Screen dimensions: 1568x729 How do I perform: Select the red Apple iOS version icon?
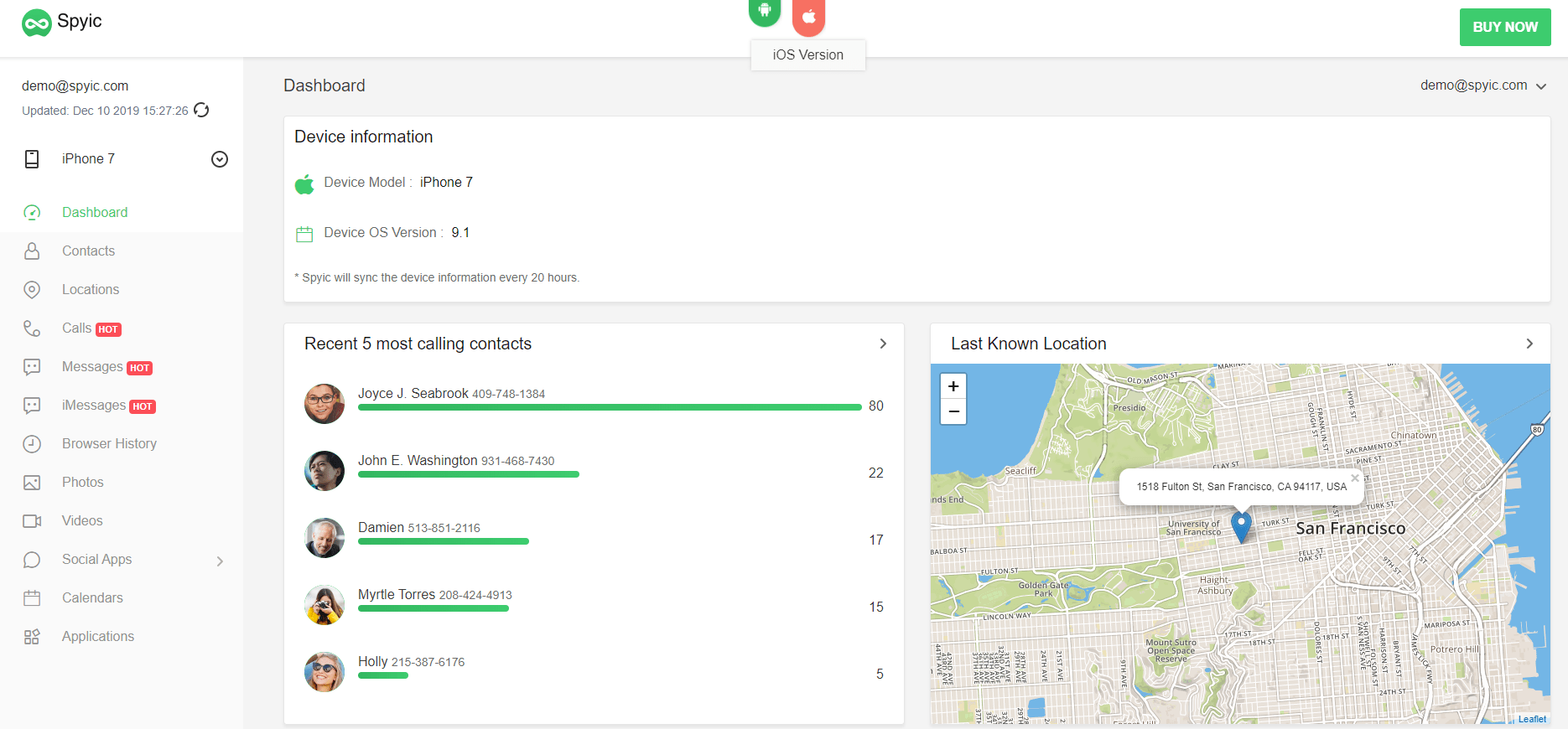coord(808,16)
